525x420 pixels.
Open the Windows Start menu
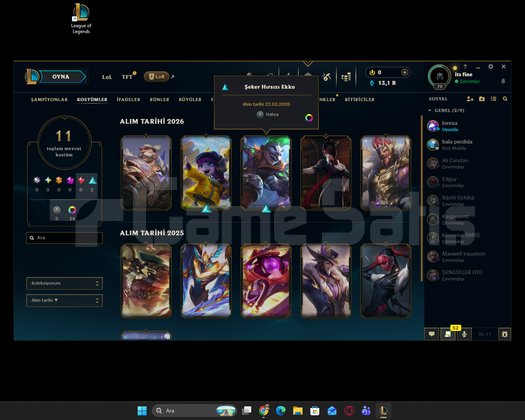142,411
